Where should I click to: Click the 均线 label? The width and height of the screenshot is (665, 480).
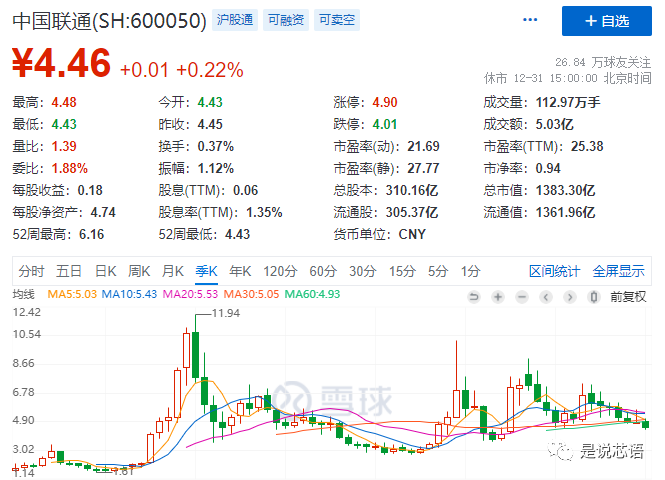pos(23,294)
